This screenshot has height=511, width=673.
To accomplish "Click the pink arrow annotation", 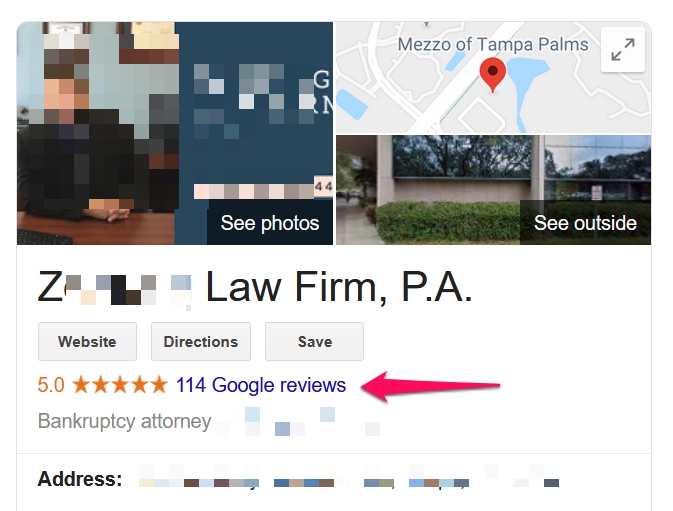I will pyautogui.click(x=430, y=386).
